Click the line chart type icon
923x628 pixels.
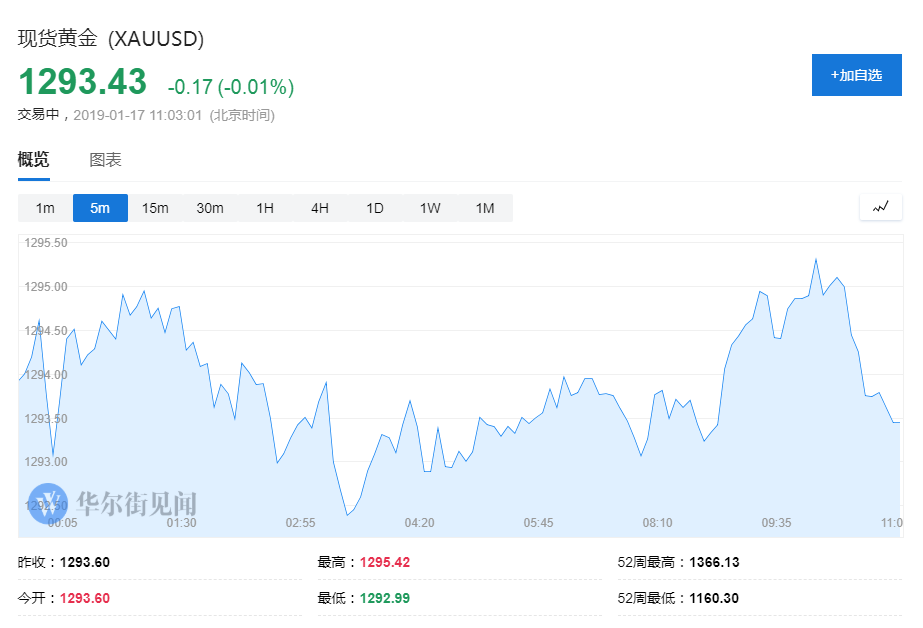(880, 207)
